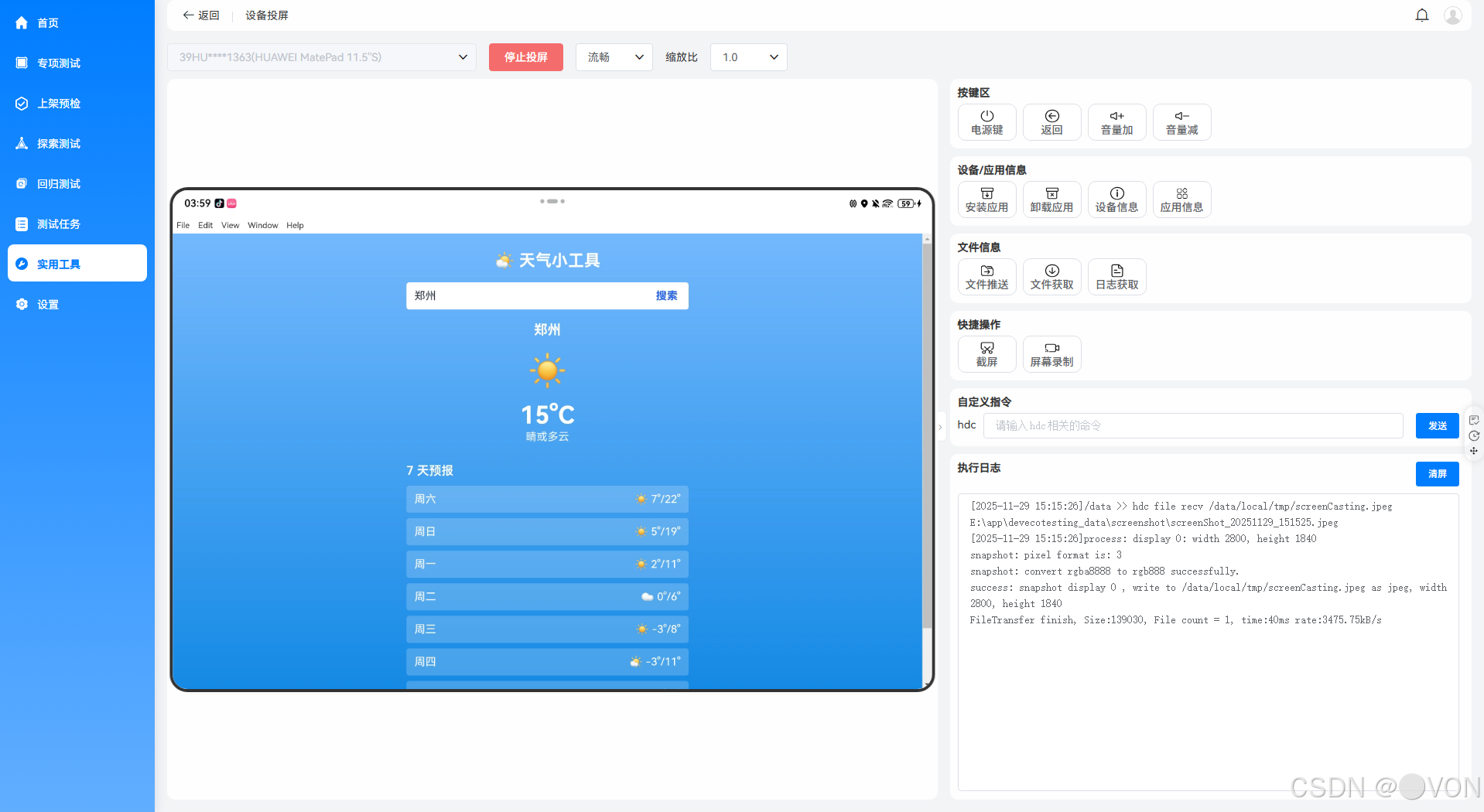View 设备信息 device information

coord(1116,199)
